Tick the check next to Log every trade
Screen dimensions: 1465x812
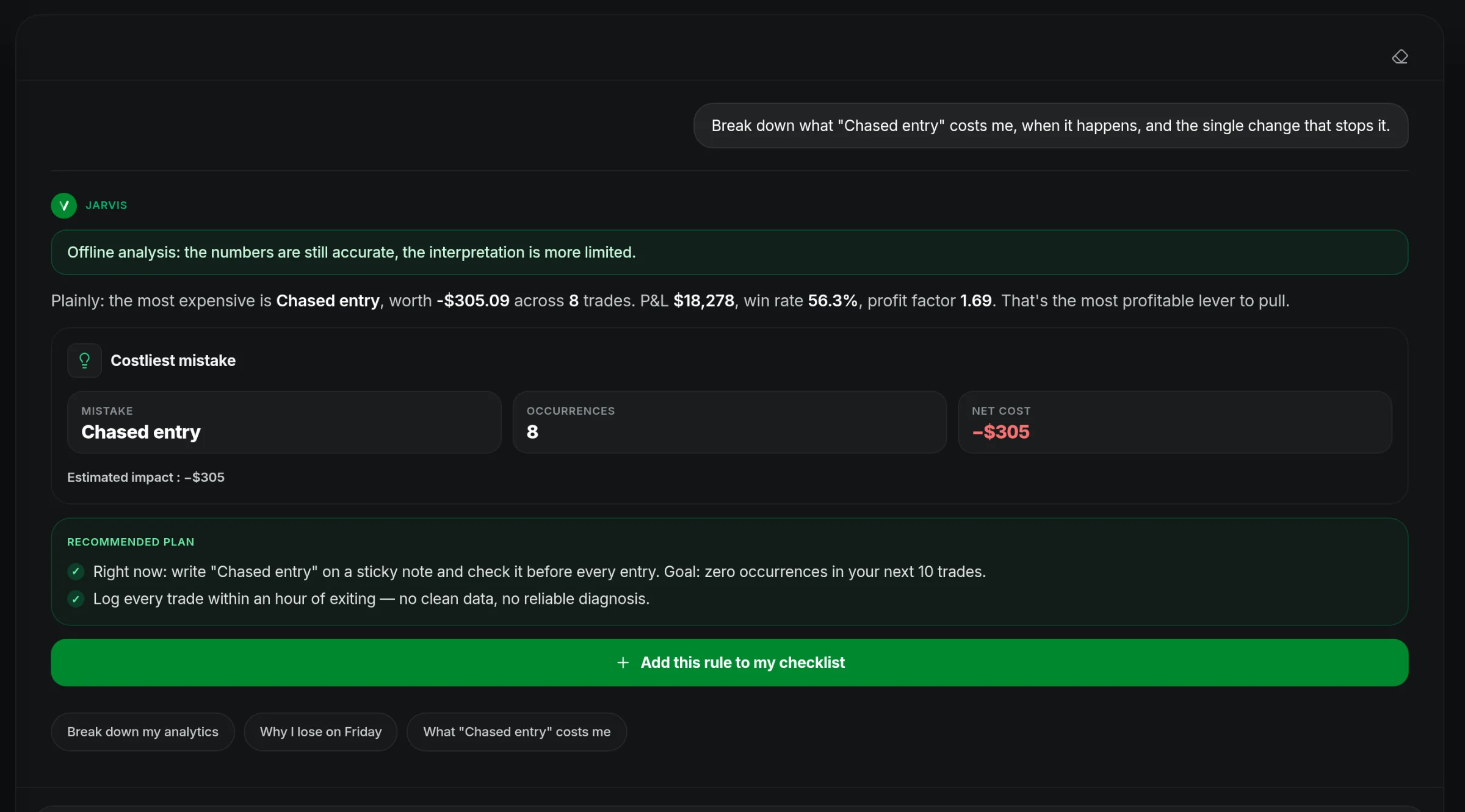[76, 599]
